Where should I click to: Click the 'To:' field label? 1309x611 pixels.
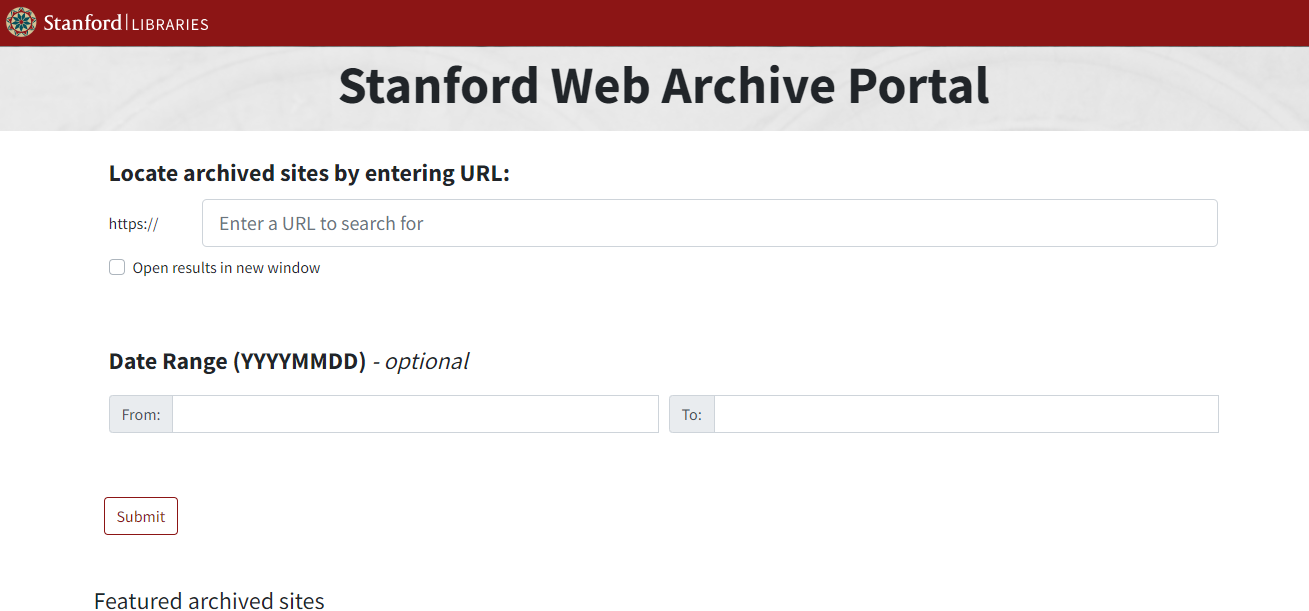click(x=691, y=413)
